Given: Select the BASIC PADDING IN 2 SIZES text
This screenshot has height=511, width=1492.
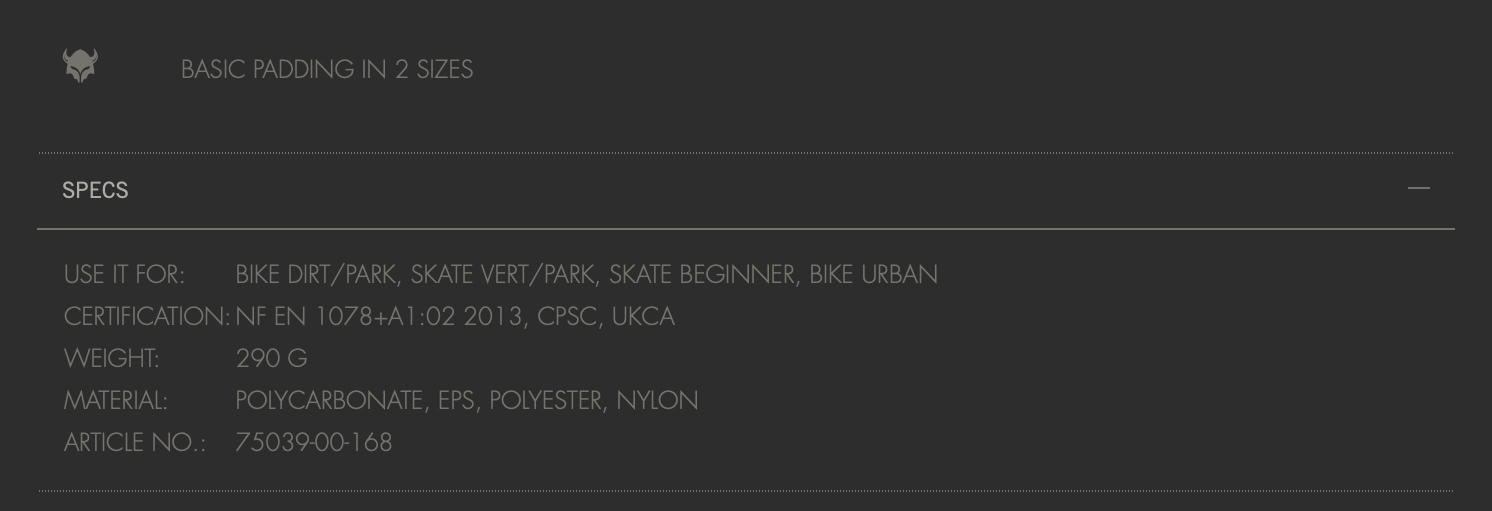Looking at the screenshot, I should [327, 69].
